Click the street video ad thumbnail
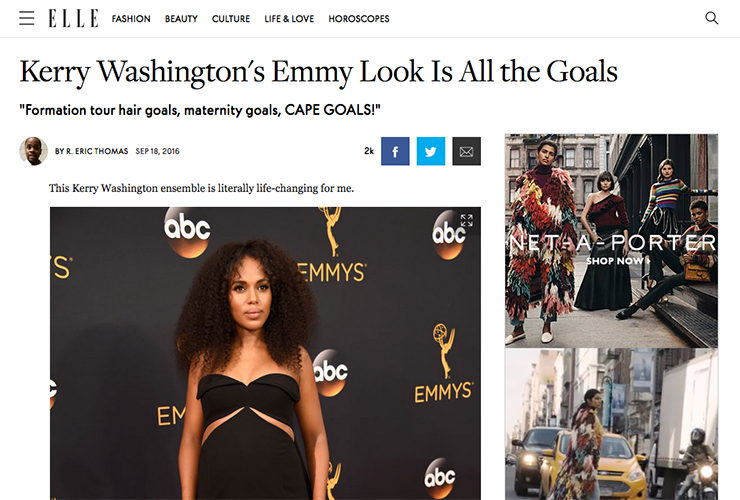This screenshot has height=500, width=740. tap(611, 424)
